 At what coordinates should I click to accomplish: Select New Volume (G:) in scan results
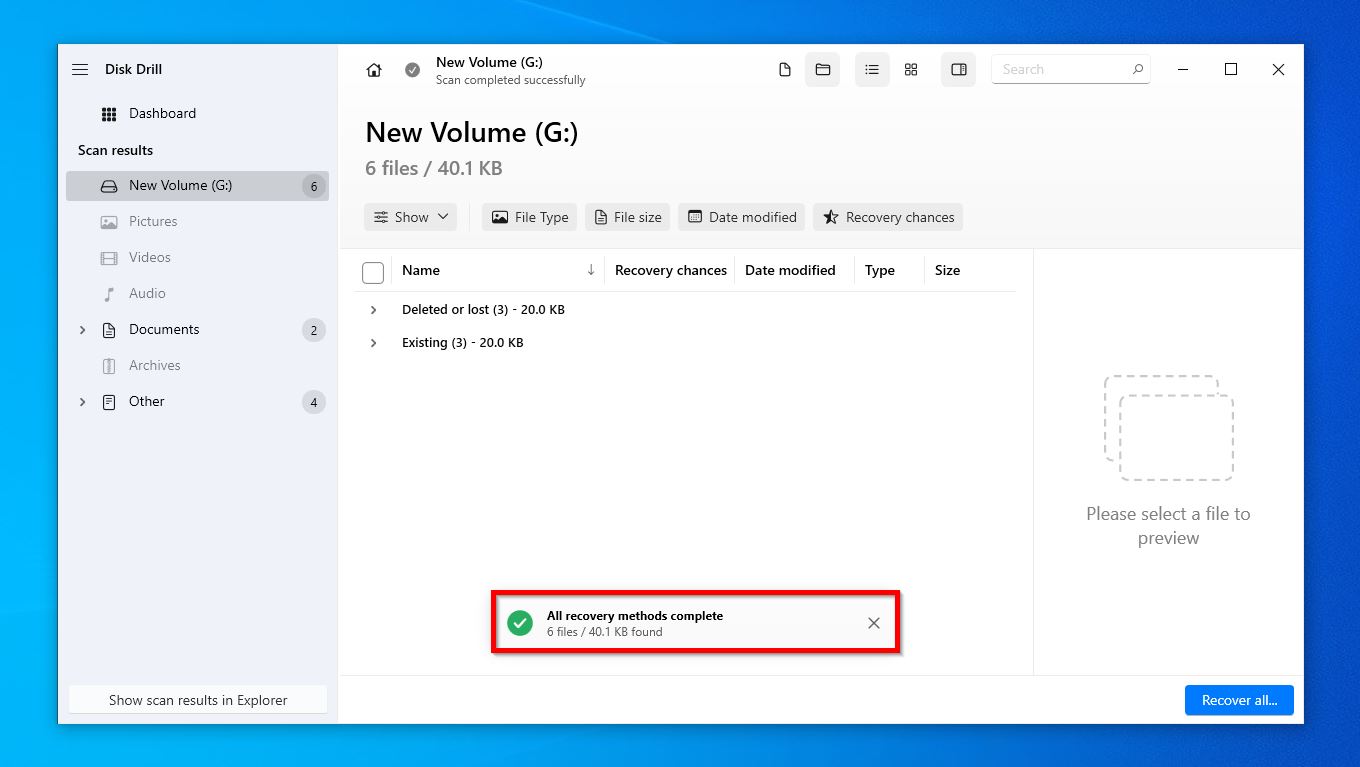click(x=197, y=186)
